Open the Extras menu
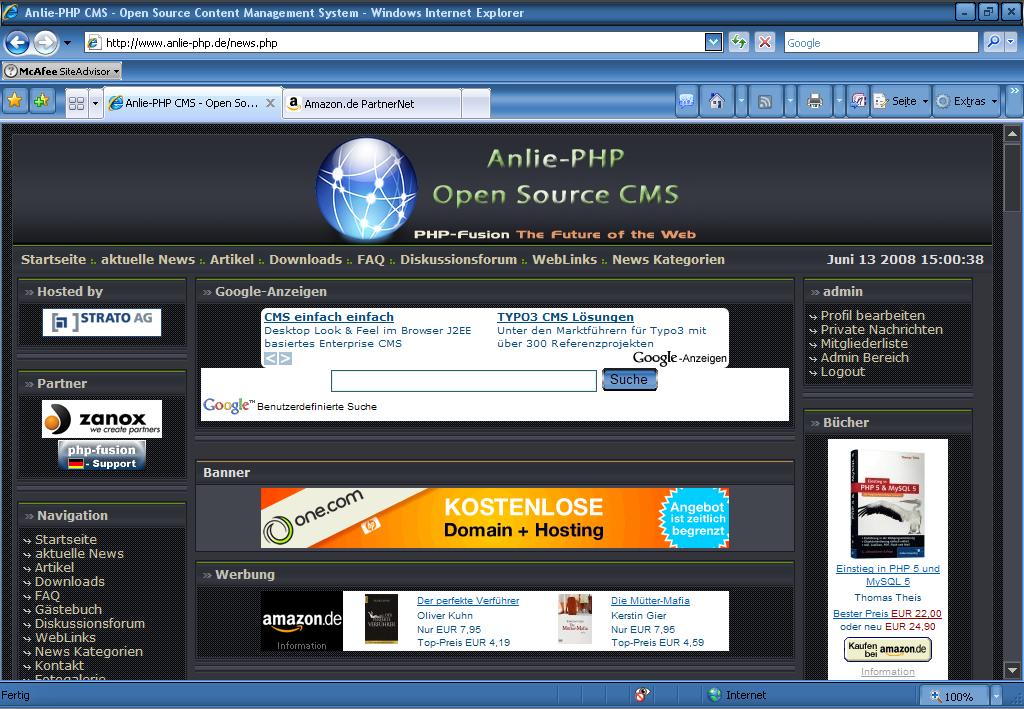This screenshot has height=709, width=1024. pyautogui.click(x=966, y=101)
